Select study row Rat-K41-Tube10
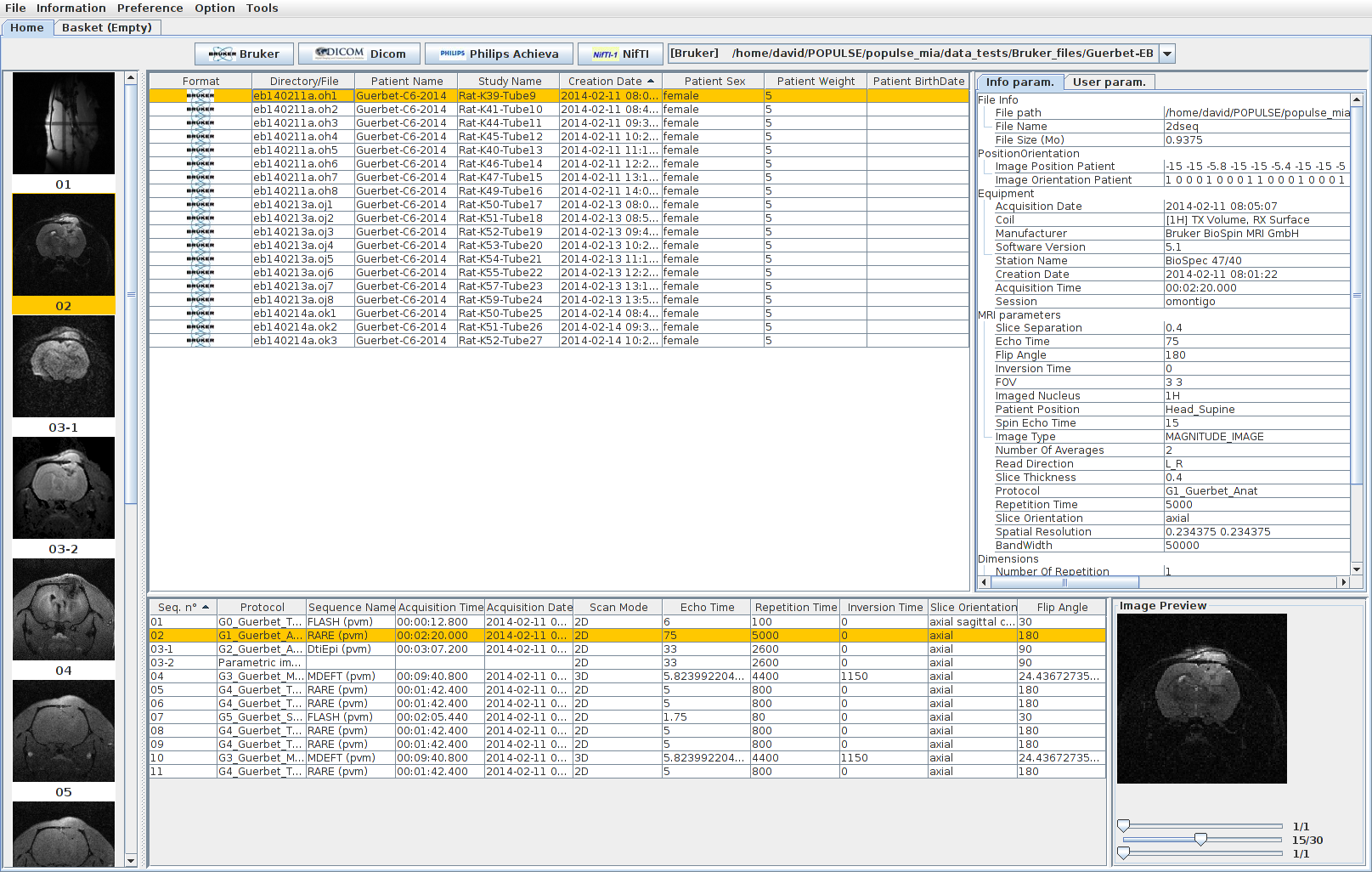The width and height of the screenshot is (1372, 872). coord(559,109)
